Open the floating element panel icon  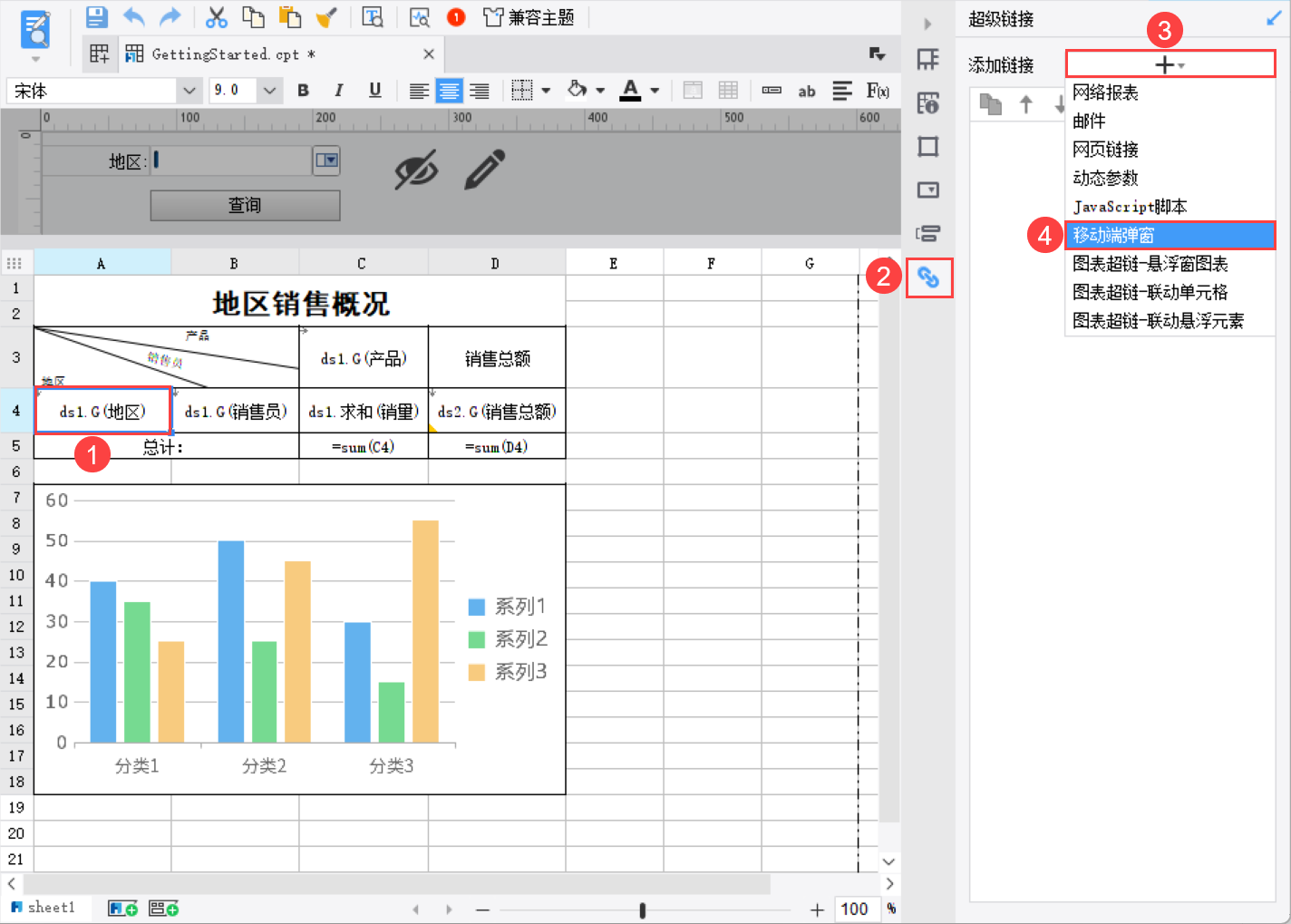927,147
